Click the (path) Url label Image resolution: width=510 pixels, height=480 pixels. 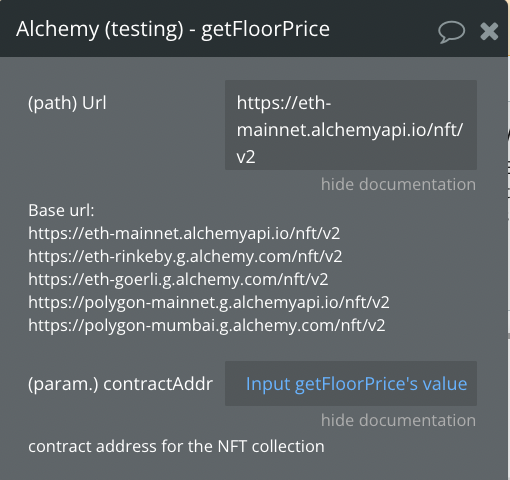pyautogui.click(x=67, y=103)
